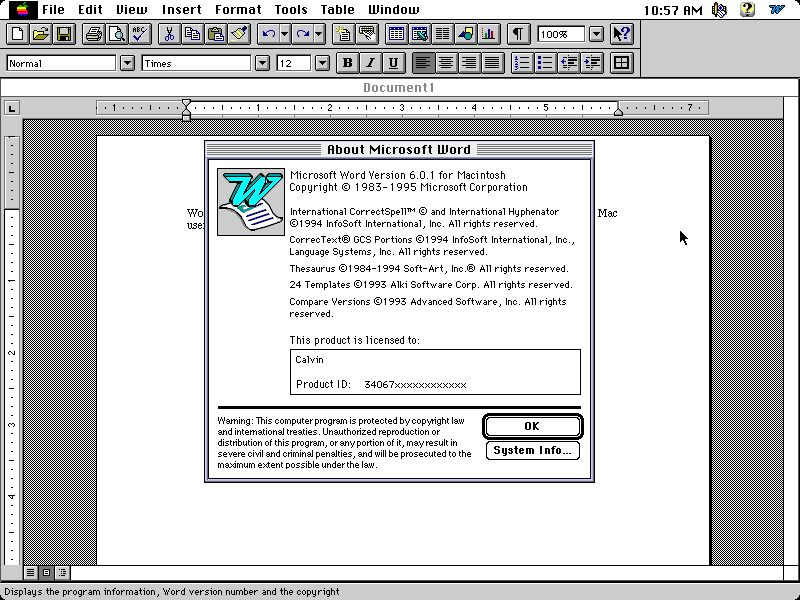Click the bulleted list icon
This screenshot has height=600, width=800.
(545, 63)
